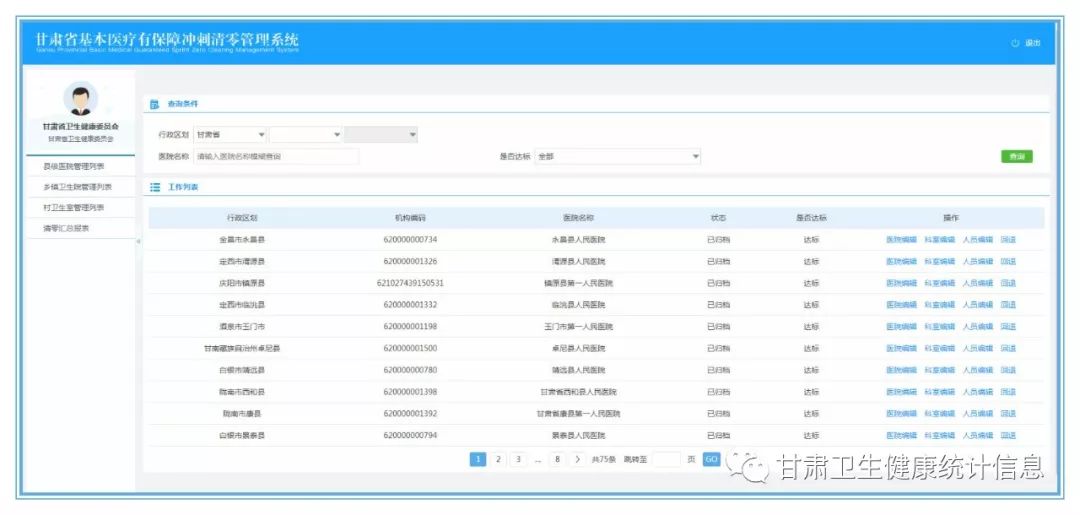Click code cell 620000001198
1080x515 pixels.
pos(411,326)
